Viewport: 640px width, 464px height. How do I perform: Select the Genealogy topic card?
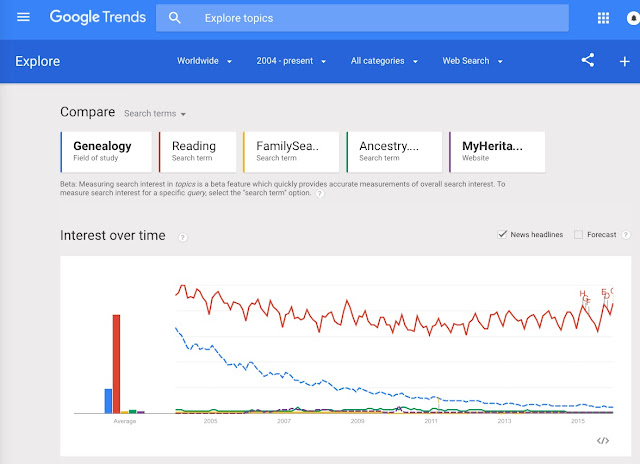pos(106,151)
